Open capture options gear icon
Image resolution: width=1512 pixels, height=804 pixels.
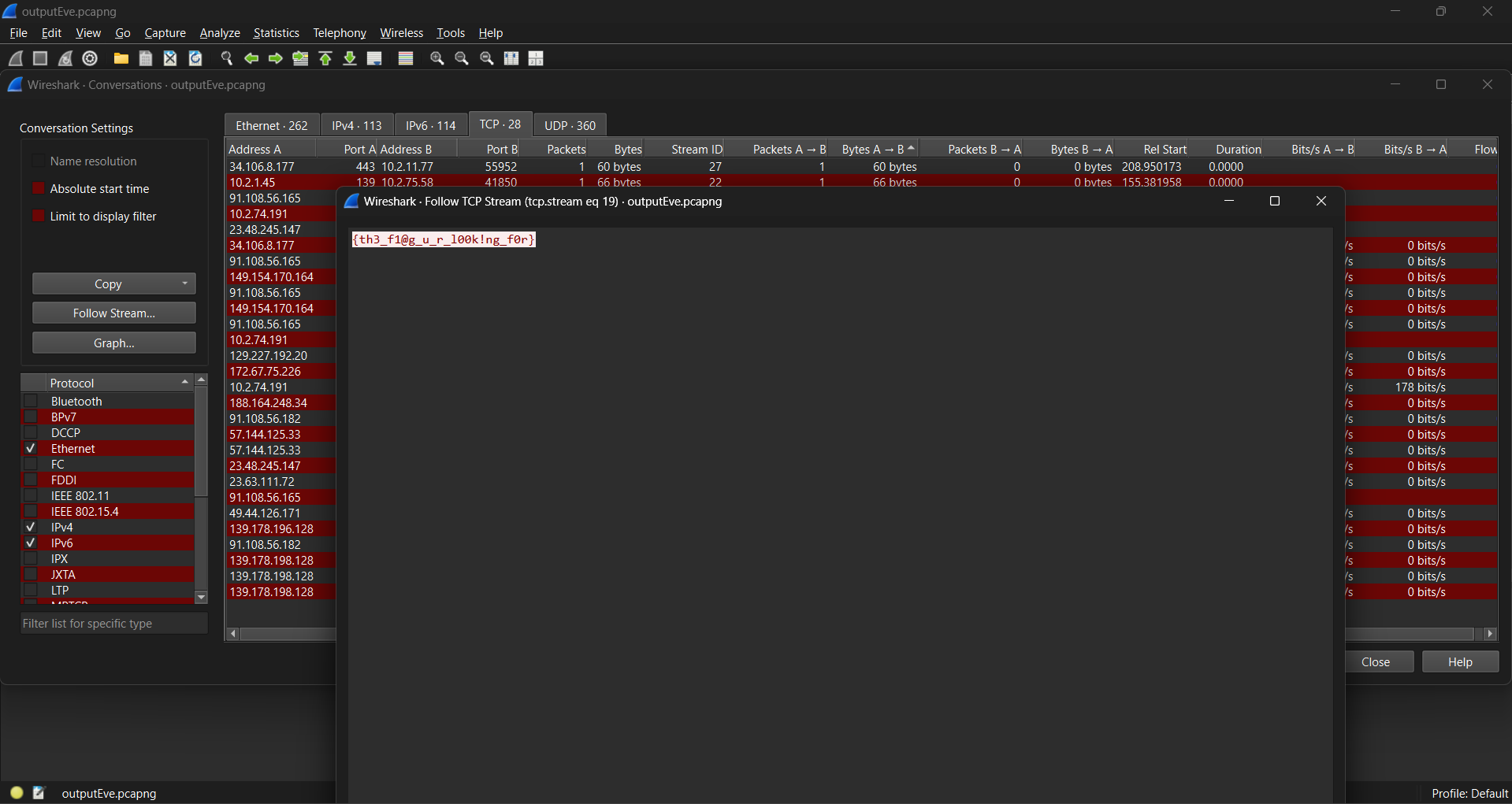[x=90, y=58]
